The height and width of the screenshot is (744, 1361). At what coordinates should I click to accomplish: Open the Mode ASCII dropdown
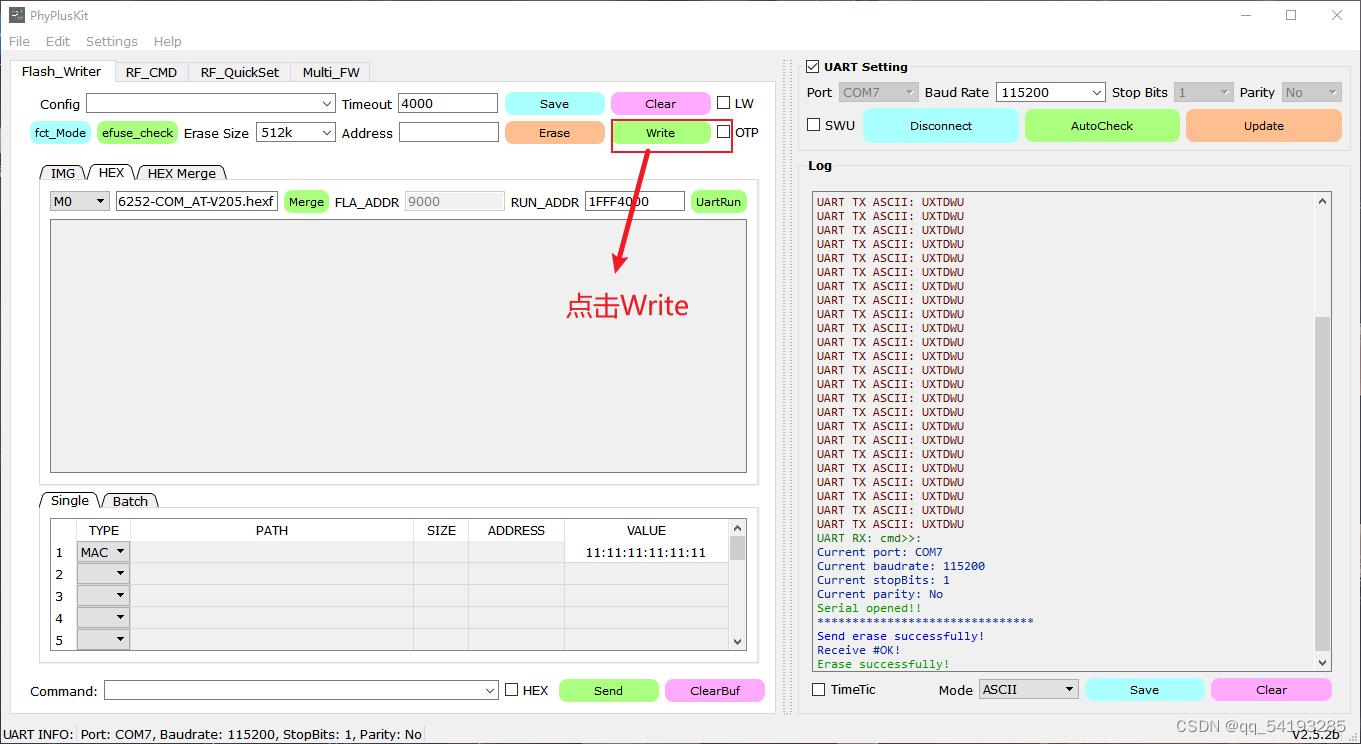click(1029, 690)
